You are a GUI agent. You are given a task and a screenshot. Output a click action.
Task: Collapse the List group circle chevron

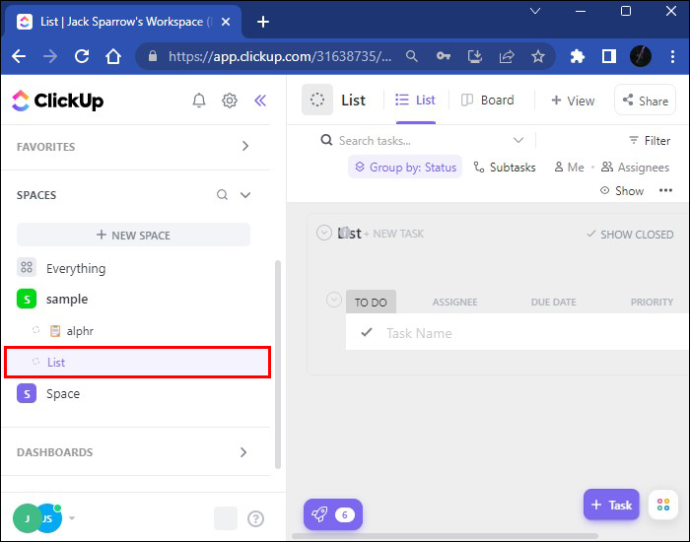click(x=324, y=233)
